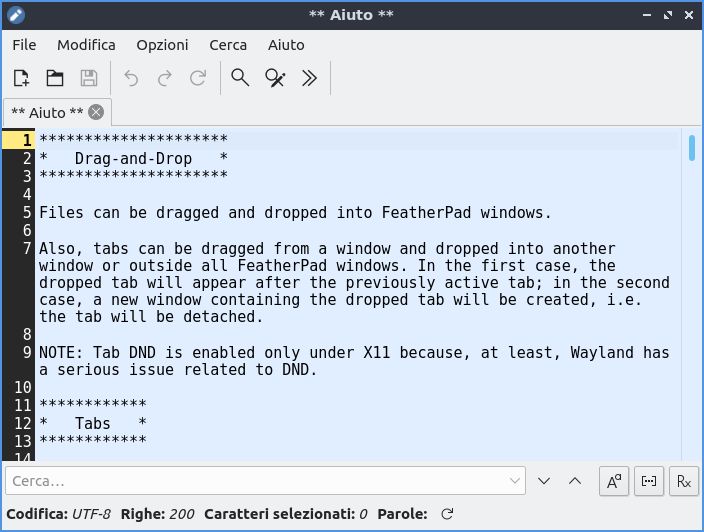Open the Opzioni menu
704x532 pixels.
pyautogui.click(x=162, y=45)
